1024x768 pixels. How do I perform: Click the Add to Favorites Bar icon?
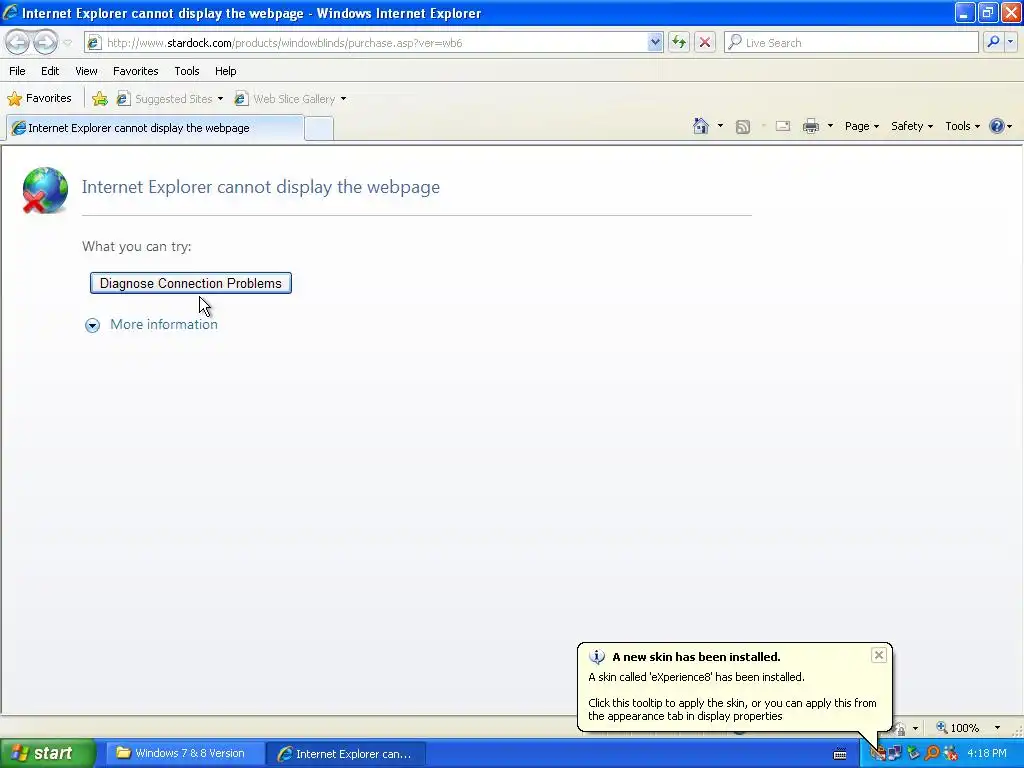click(x=100, y=99)
